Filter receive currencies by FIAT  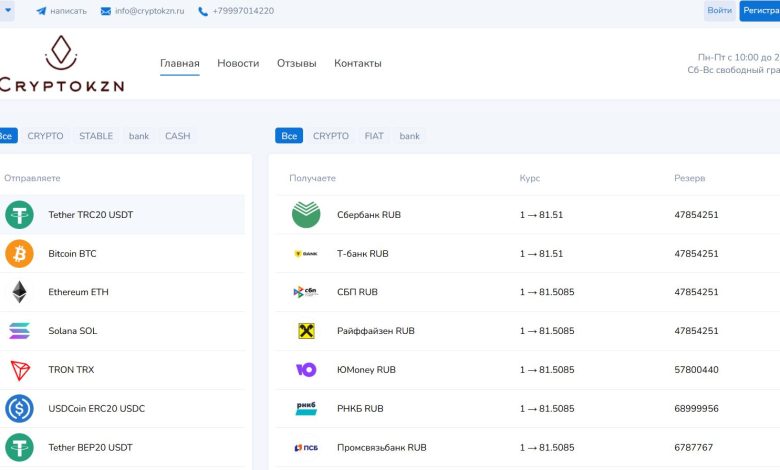point(374,136)
